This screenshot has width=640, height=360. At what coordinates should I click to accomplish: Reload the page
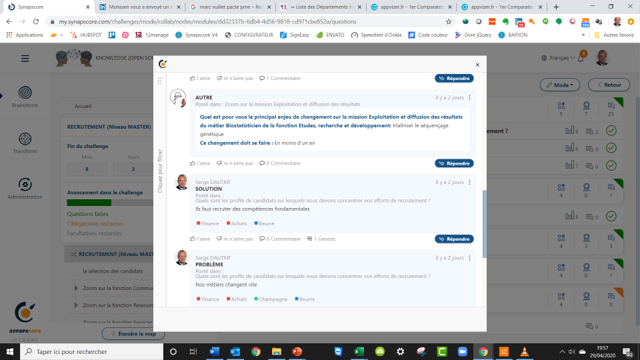36,22
